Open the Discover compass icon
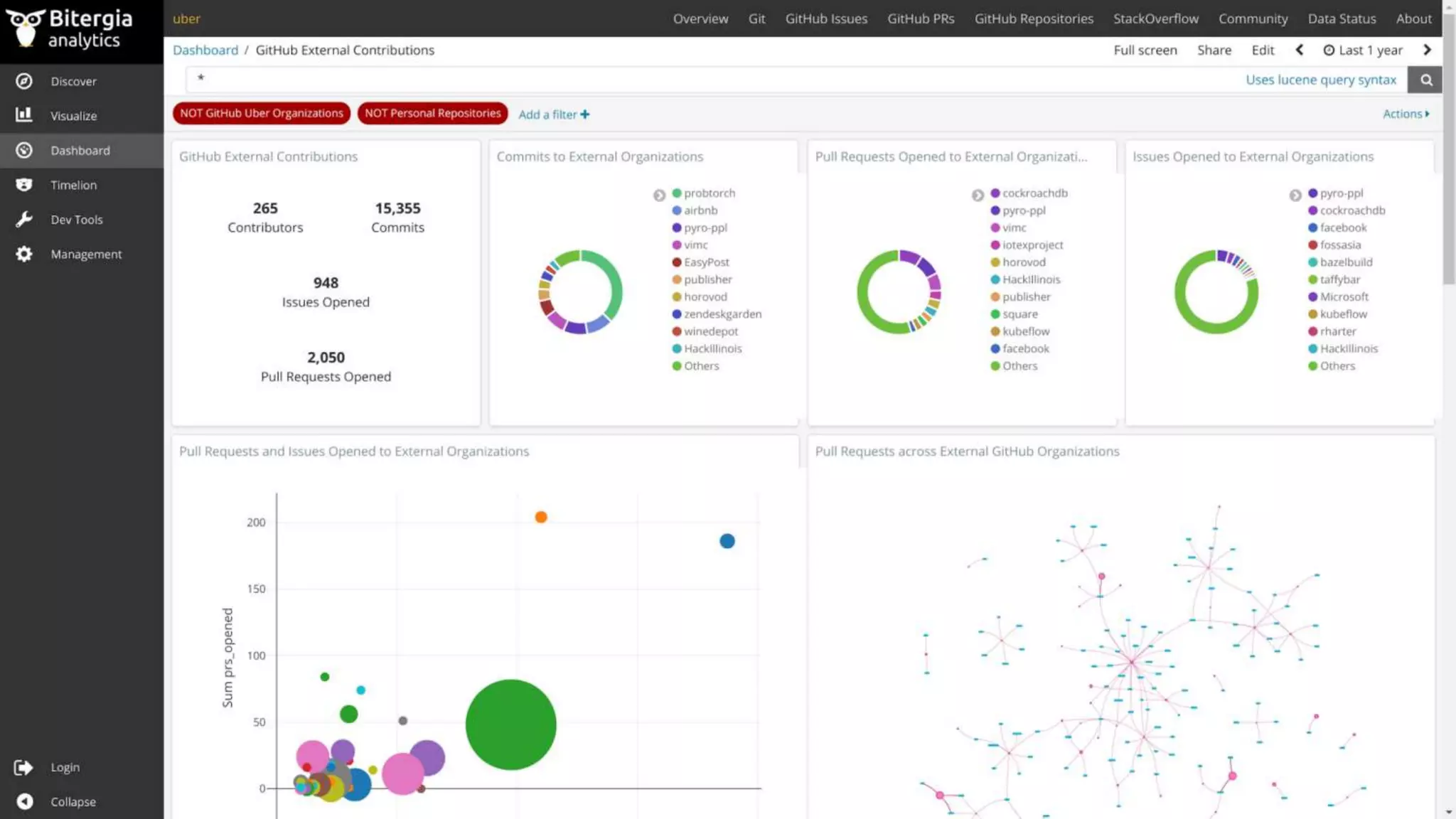The height and width of the screenshot is (819, 1456). click(24, 81)
